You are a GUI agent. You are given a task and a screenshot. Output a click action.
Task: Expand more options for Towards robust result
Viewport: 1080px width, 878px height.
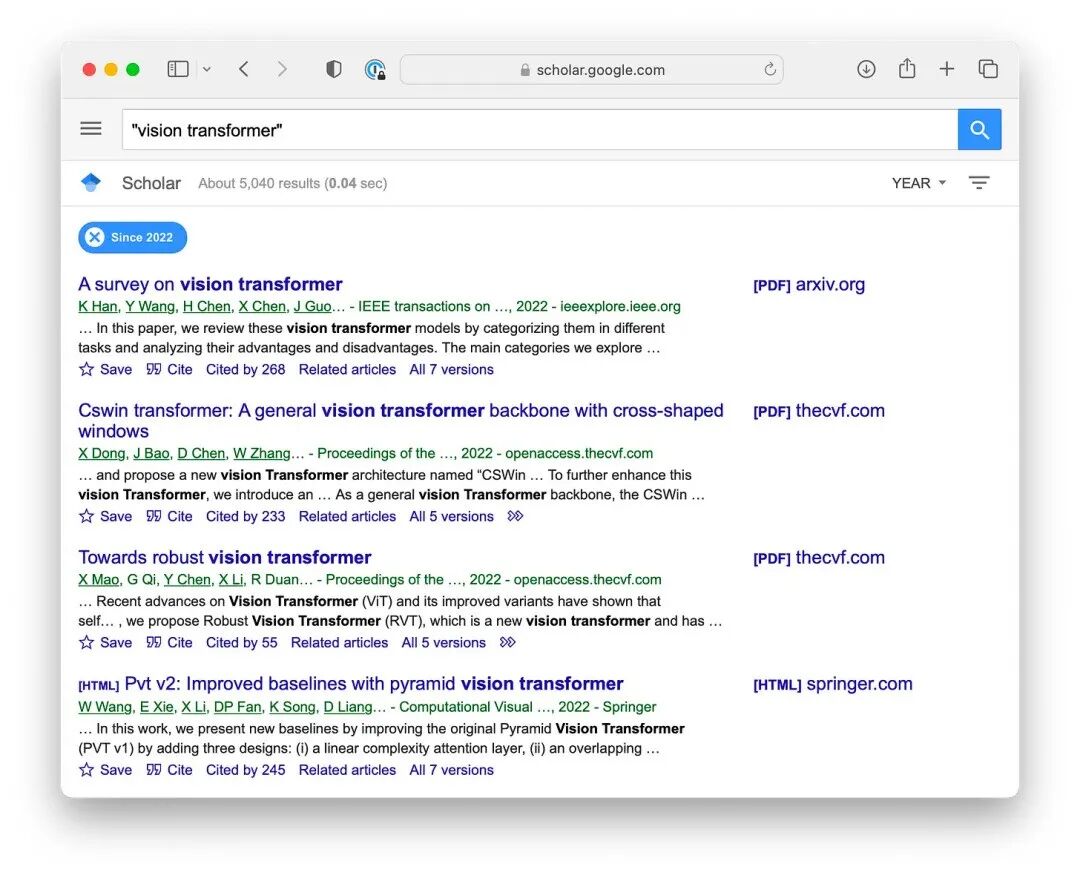tap(508, 642)
